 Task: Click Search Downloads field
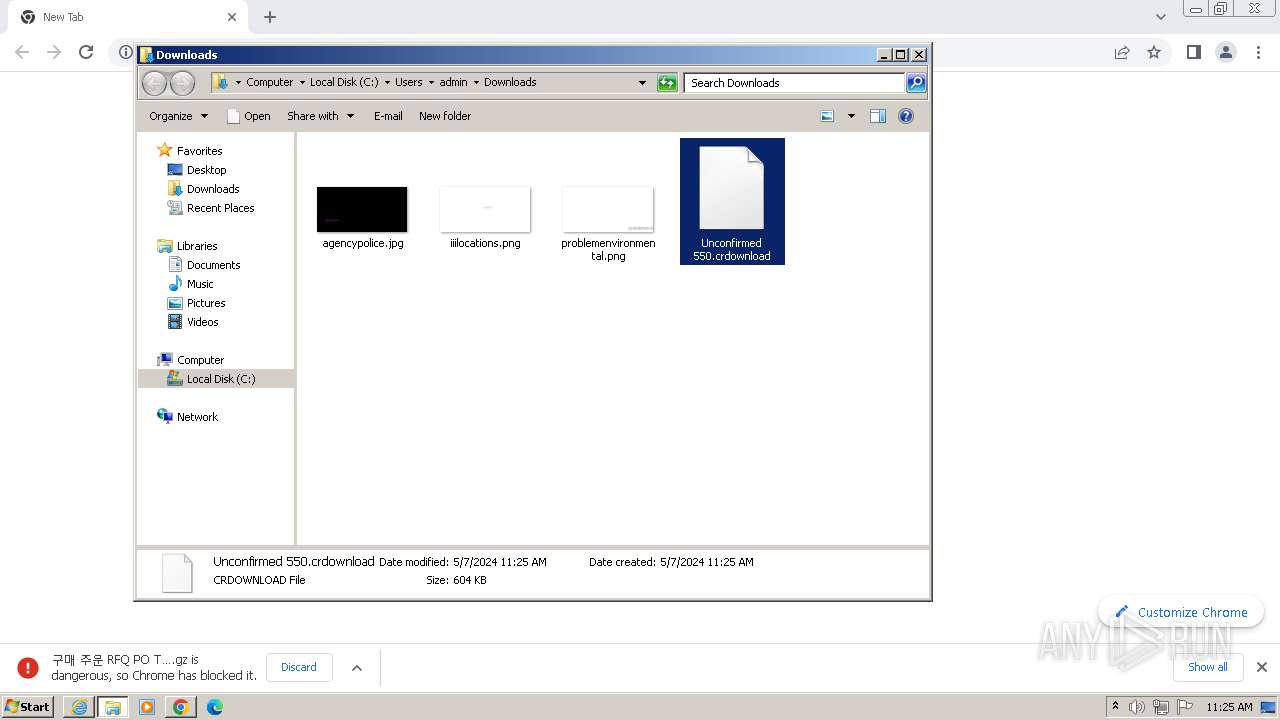coord(795,83)
